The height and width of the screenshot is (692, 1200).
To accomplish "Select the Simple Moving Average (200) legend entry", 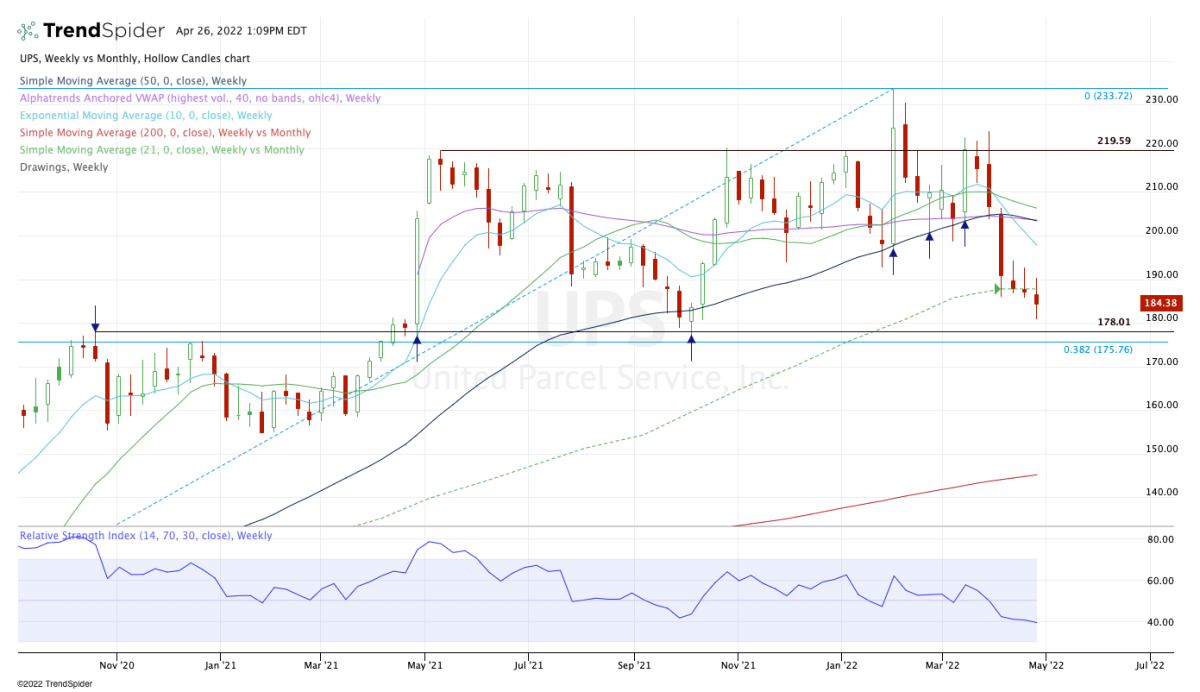I will (165, 132).
